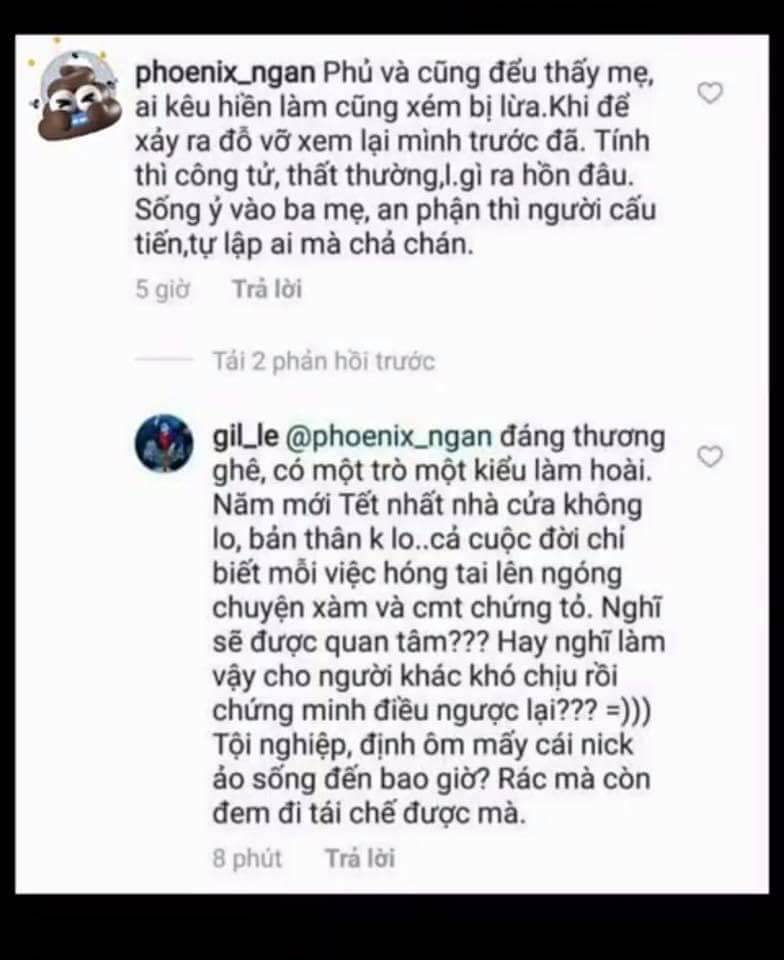The width and height of the screenshot is (784, 960).
Task: Click the line starting Năm mới Tết nhất
Action: pyautogui.click(x=427, y=506)
